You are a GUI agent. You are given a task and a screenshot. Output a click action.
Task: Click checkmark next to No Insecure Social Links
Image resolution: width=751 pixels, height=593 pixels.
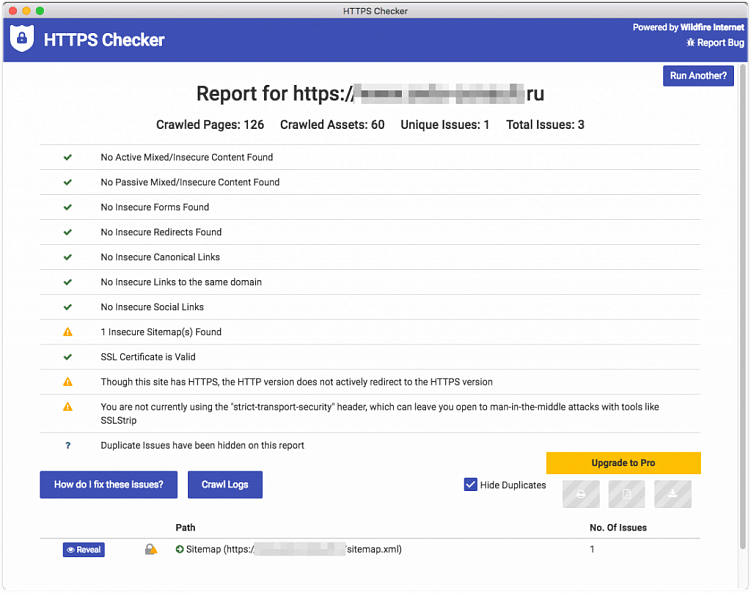point(68,307)
